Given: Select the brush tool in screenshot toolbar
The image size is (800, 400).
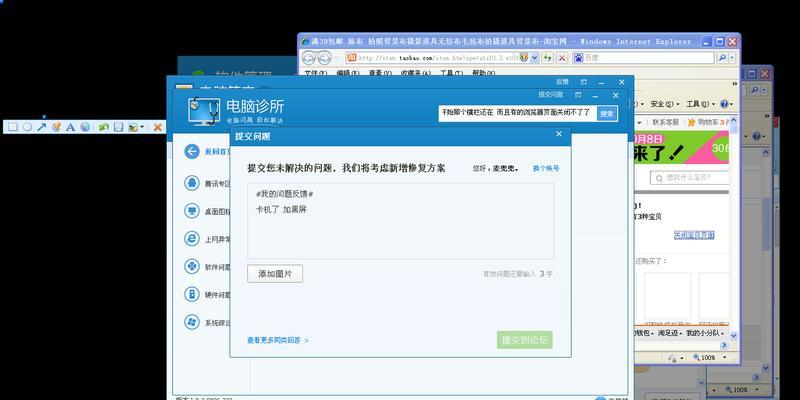Looking at the screenshot, I should 56,127.
